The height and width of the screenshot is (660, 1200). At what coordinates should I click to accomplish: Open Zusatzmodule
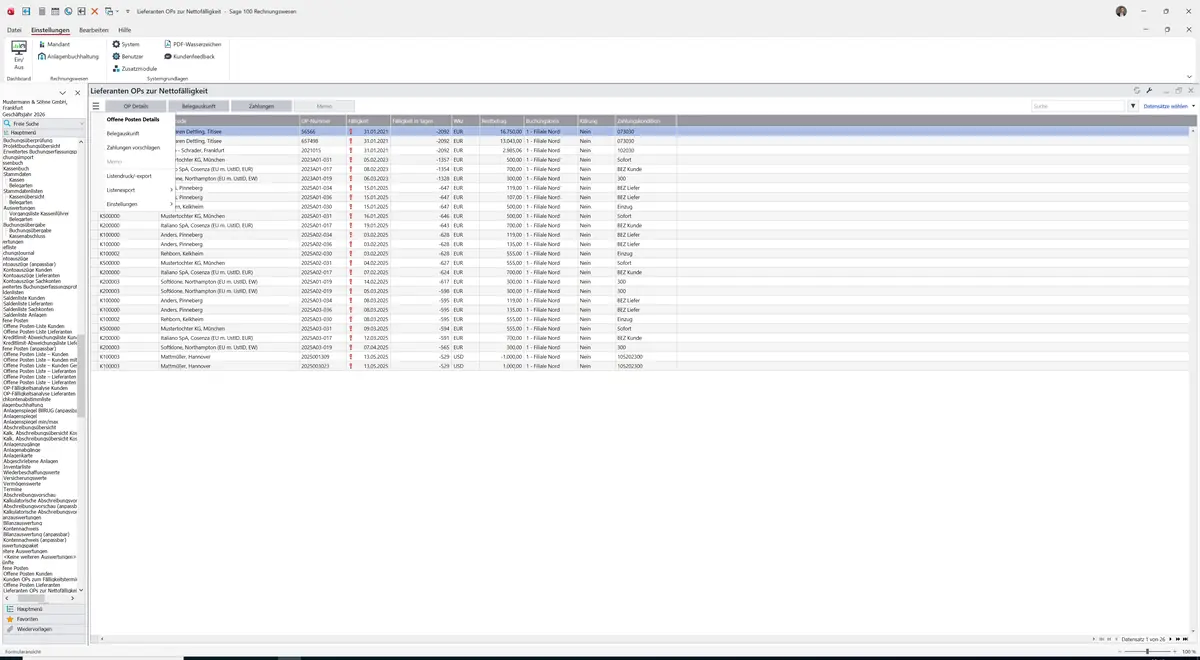coord(135,69)
